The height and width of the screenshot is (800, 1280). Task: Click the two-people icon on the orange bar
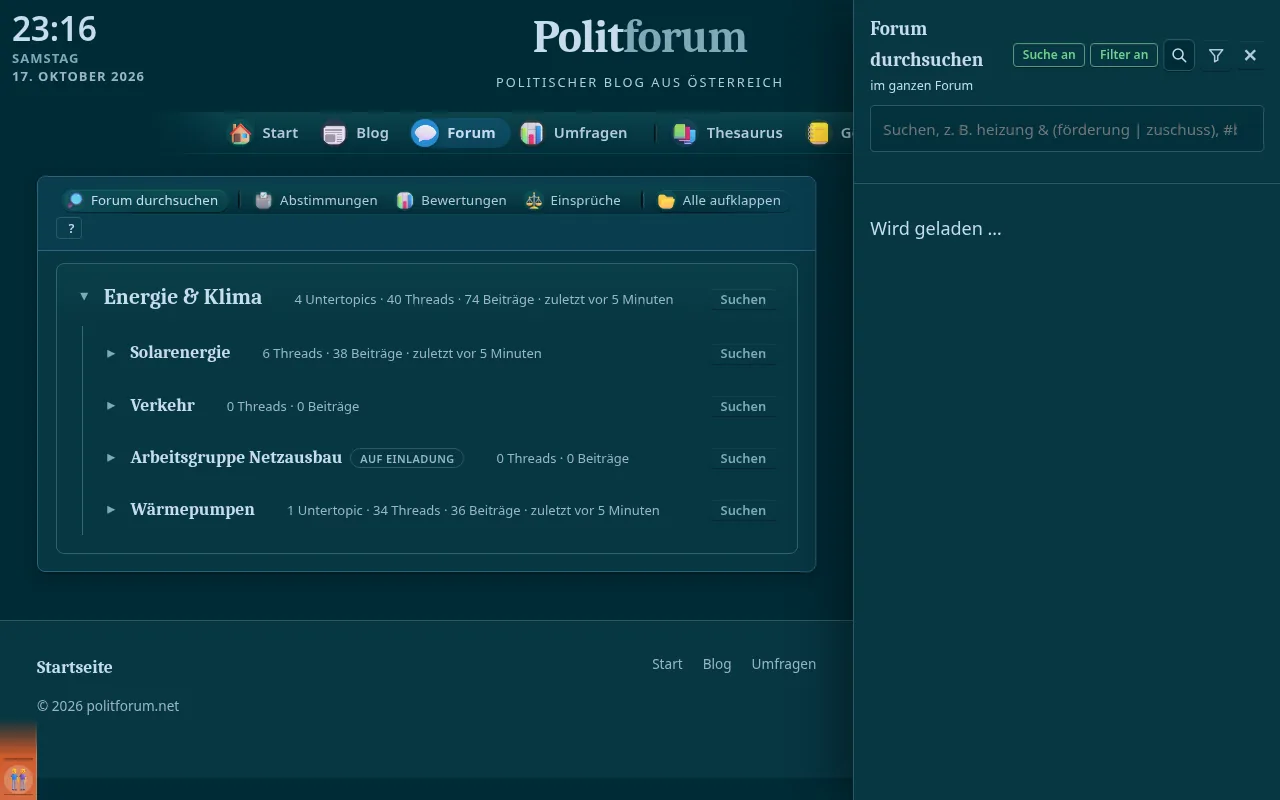[18, 779]
